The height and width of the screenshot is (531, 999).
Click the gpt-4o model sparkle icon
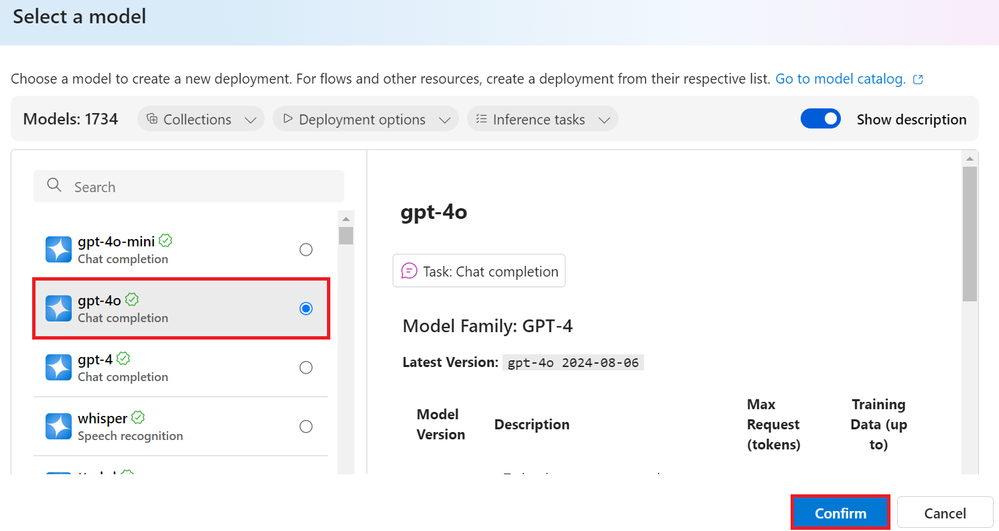point(59,309)
